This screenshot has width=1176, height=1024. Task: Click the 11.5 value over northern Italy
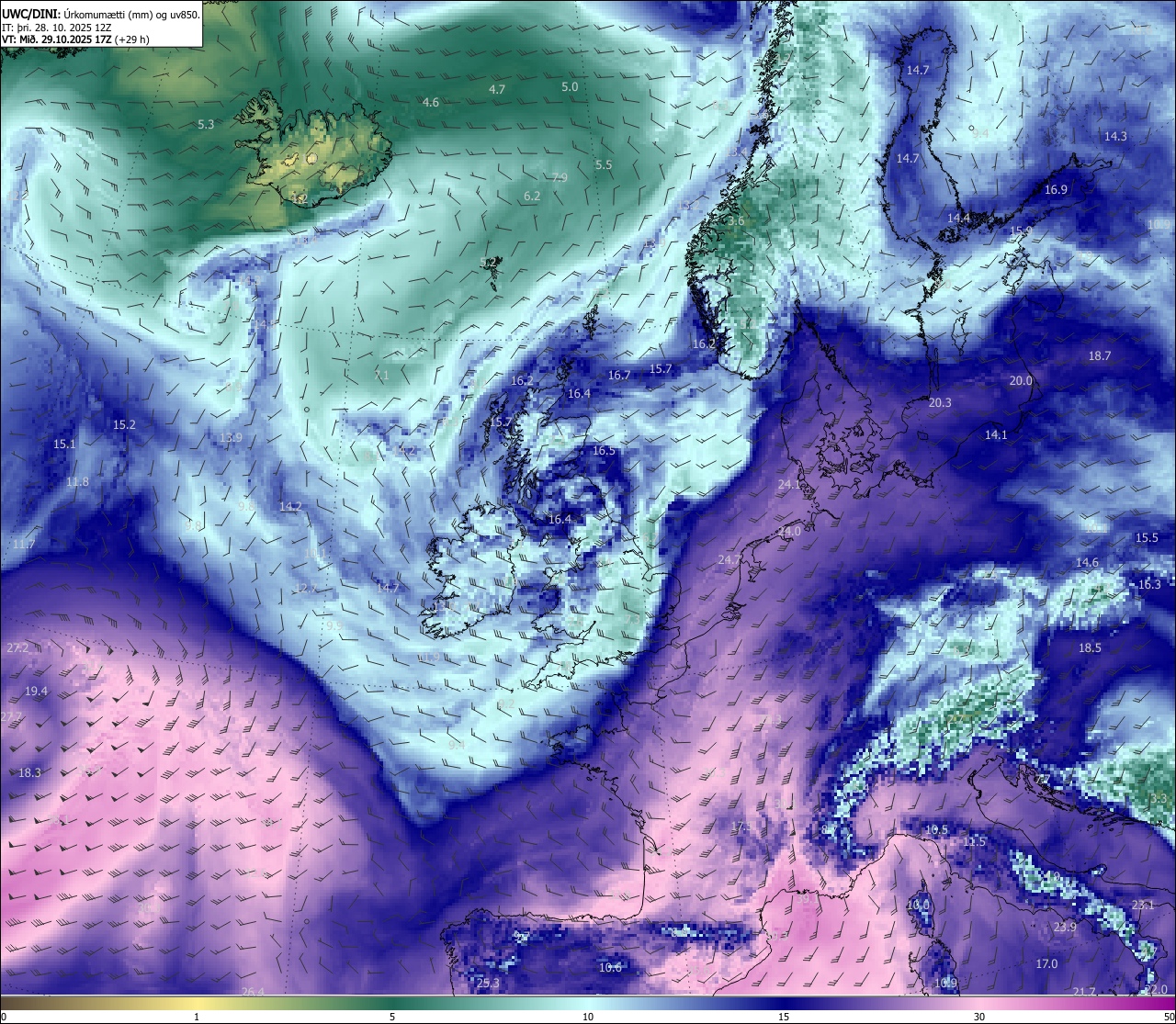click(974, 842)
